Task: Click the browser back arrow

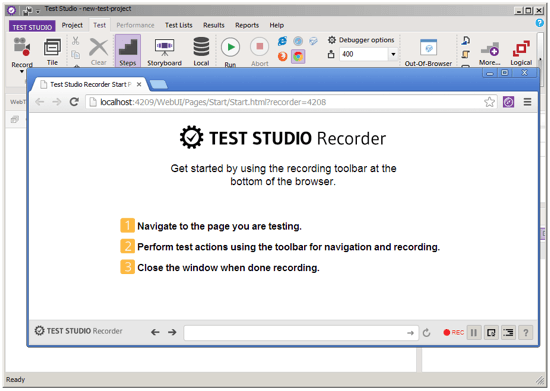Action: click(x=40, y=102)
